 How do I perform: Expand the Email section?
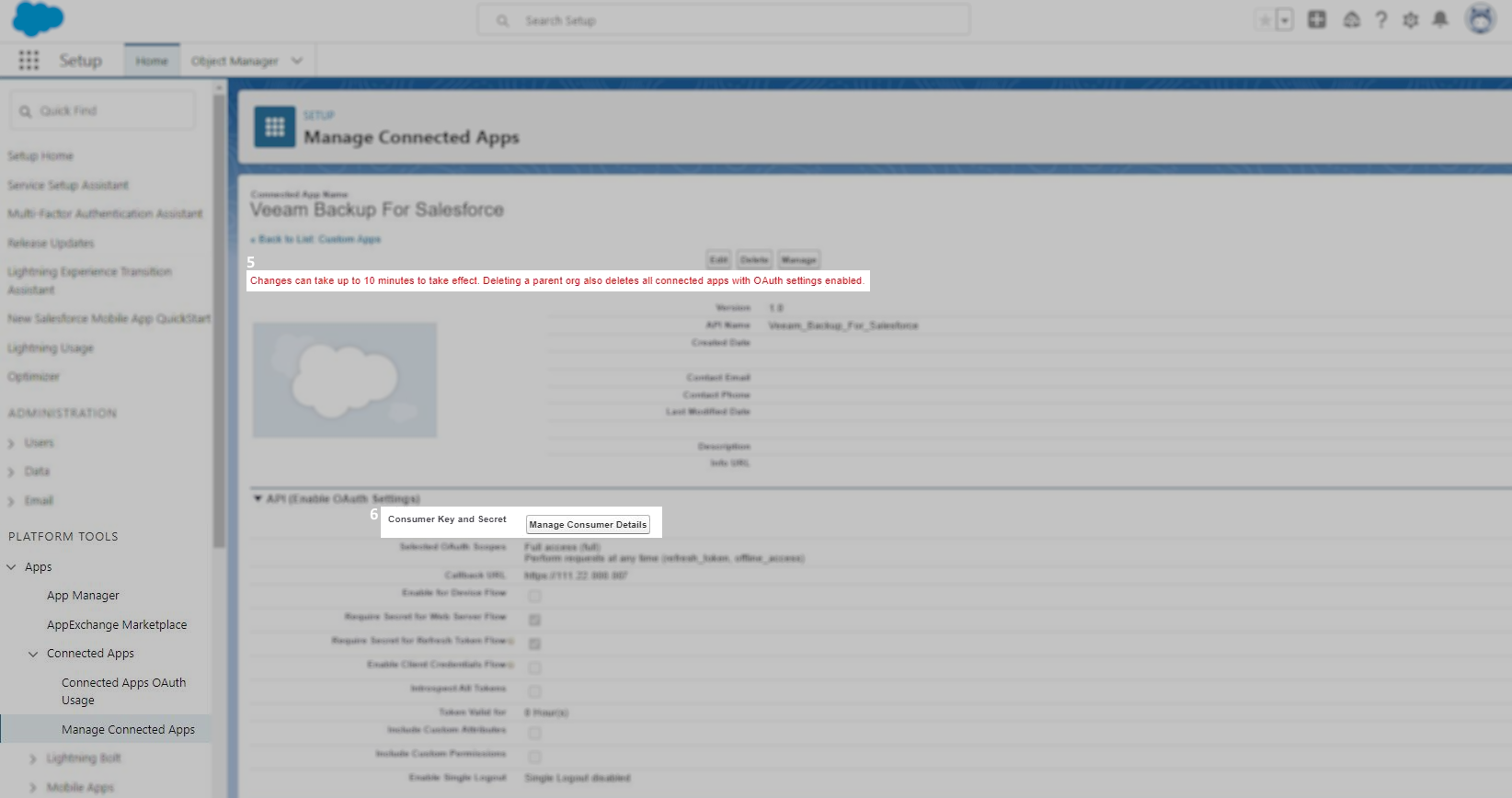(x=11, y=502)
